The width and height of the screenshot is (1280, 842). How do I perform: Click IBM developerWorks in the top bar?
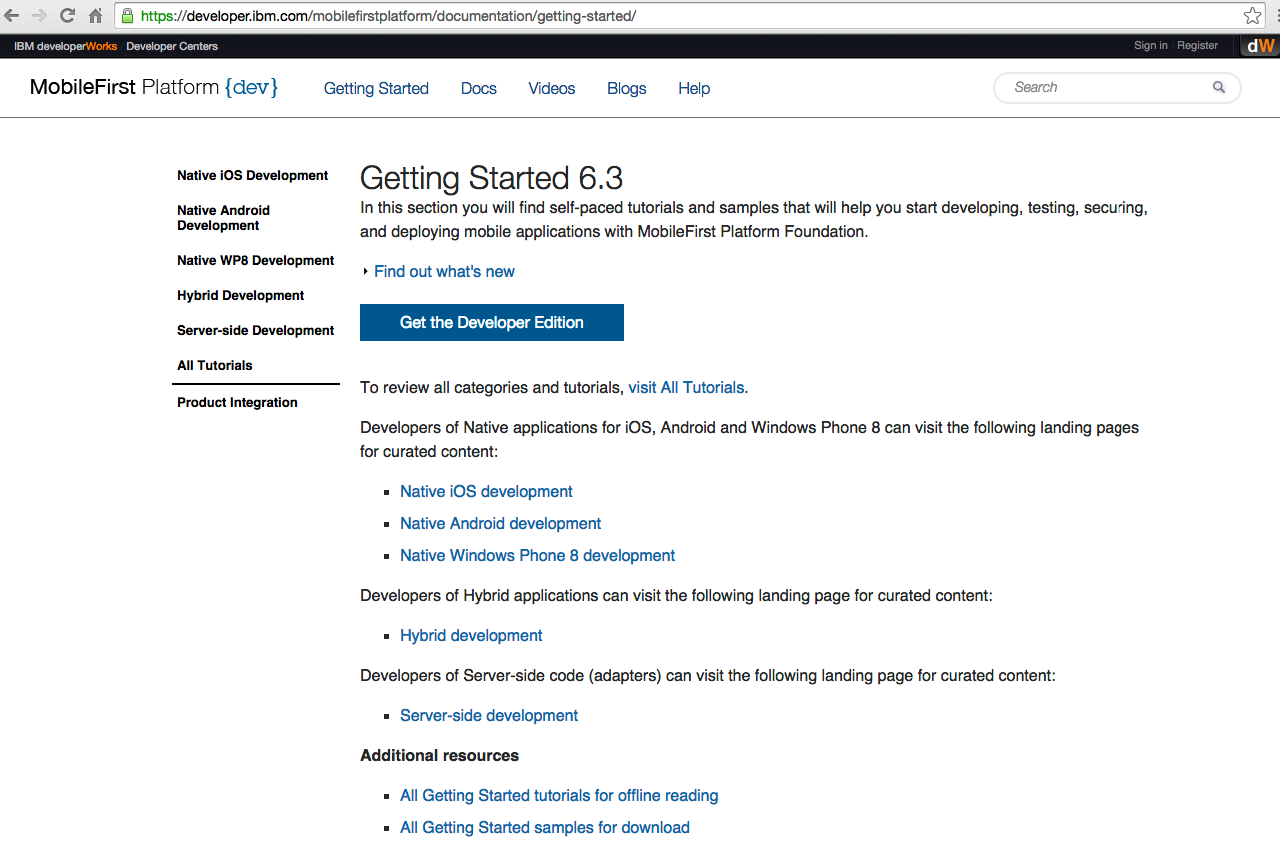point(66,46)
